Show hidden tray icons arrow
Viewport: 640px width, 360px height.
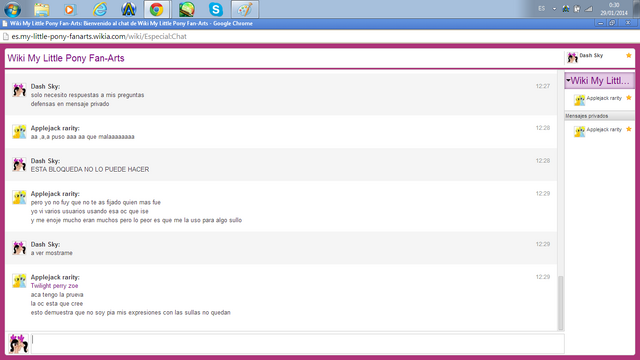tap(554, 9)
